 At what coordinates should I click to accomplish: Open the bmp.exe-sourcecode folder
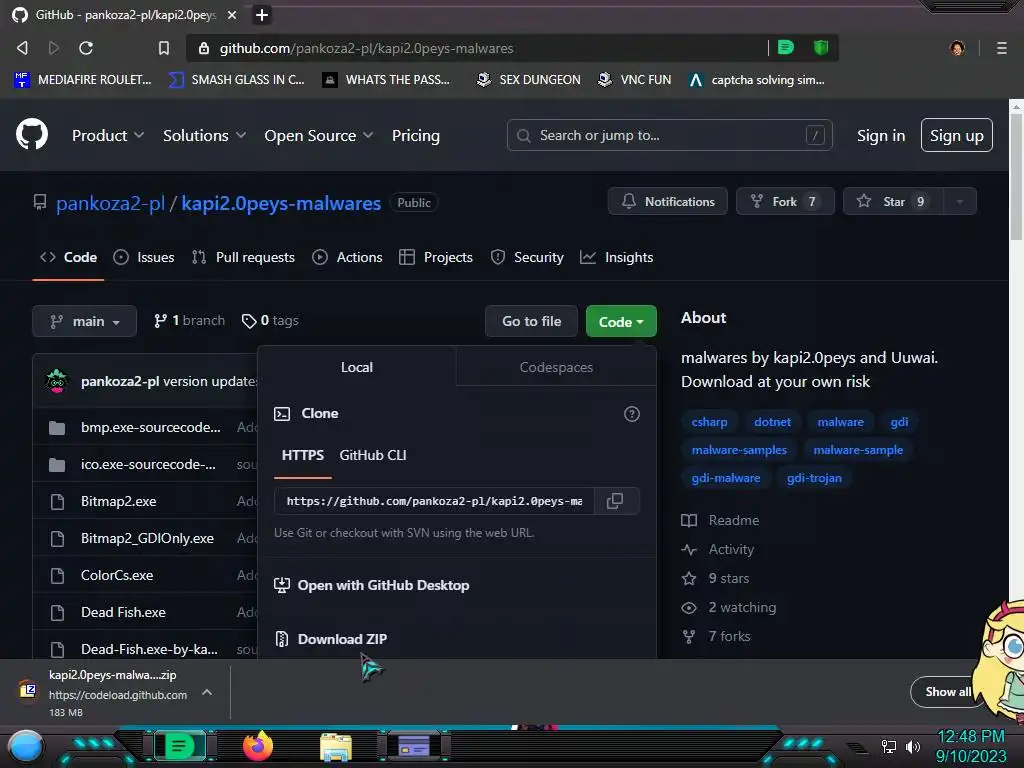point(151,427)
